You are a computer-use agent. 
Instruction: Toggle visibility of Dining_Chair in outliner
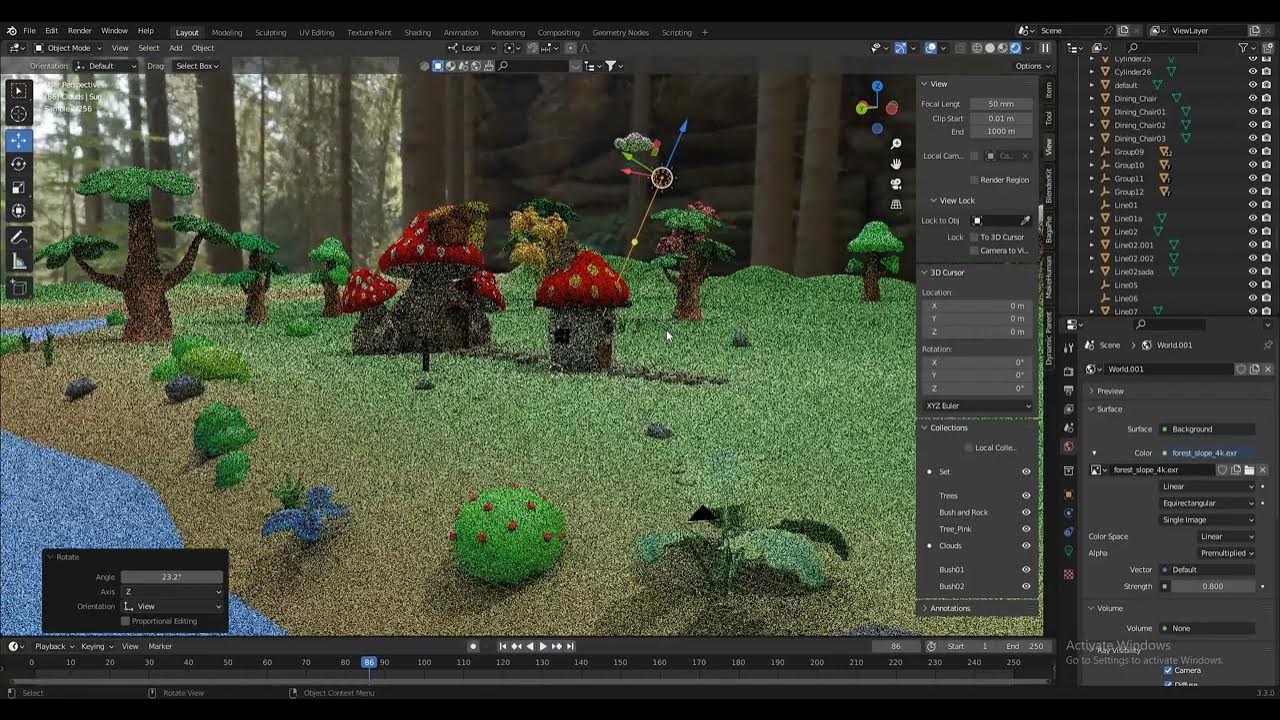(1252, 98)
